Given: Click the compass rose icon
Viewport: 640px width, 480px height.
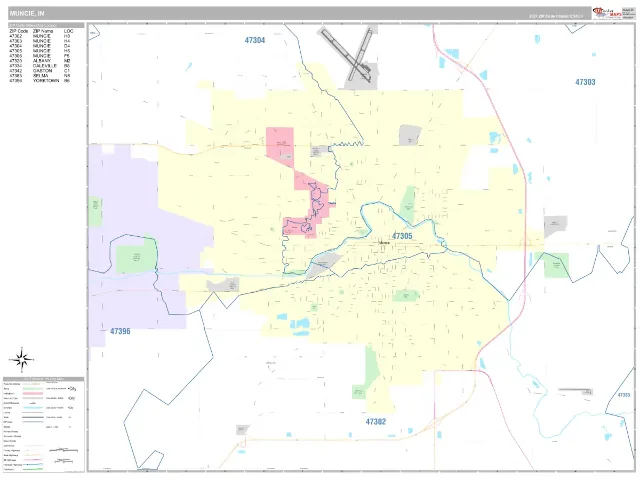Looking at the screenshot, I should (21, 360).
